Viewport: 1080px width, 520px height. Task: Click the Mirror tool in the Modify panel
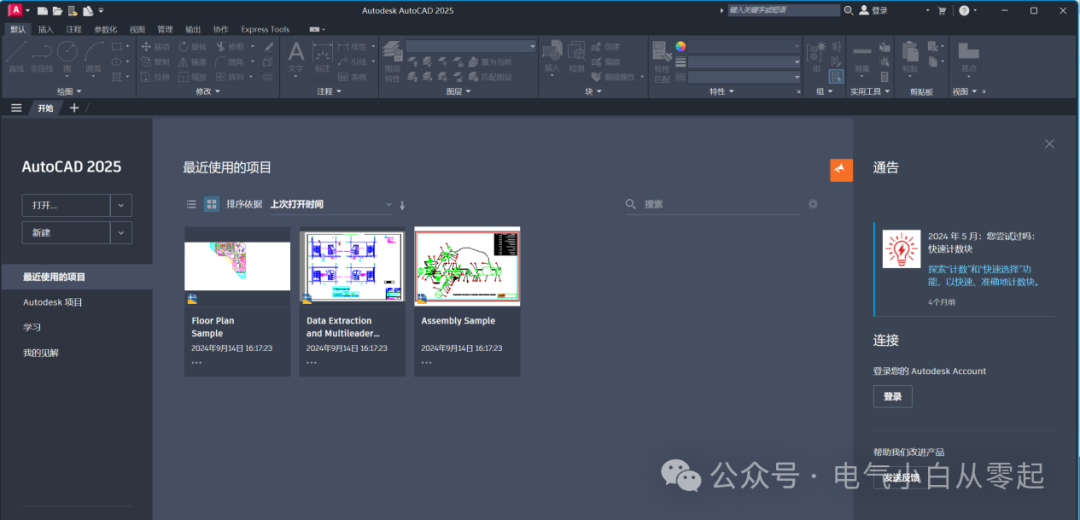[x=192, y=62]
